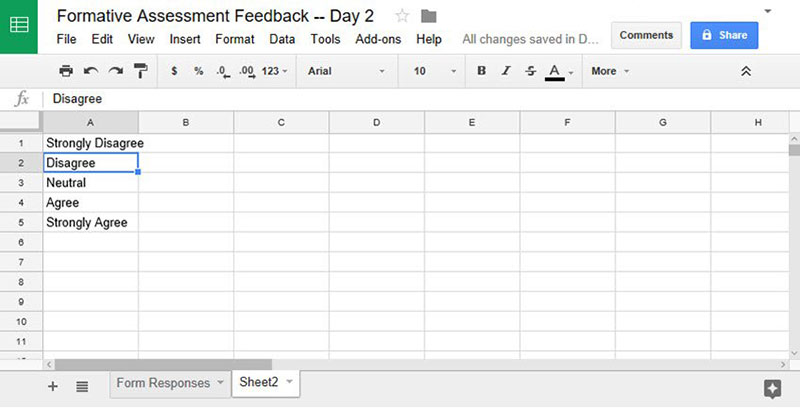Format as currency with dollar icon
Image resolution: width=800 pixels, height=408 pixels.
174,71
